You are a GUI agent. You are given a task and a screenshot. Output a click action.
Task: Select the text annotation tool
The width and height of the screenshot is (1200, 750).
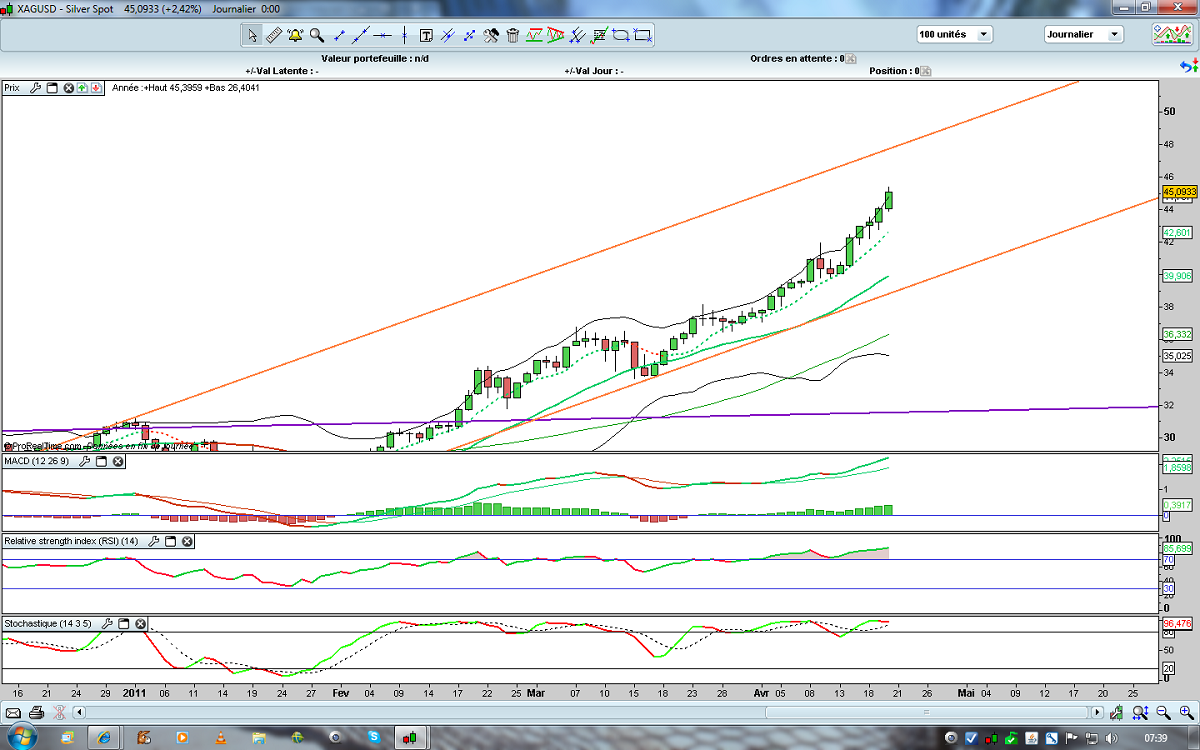[426, 35]
